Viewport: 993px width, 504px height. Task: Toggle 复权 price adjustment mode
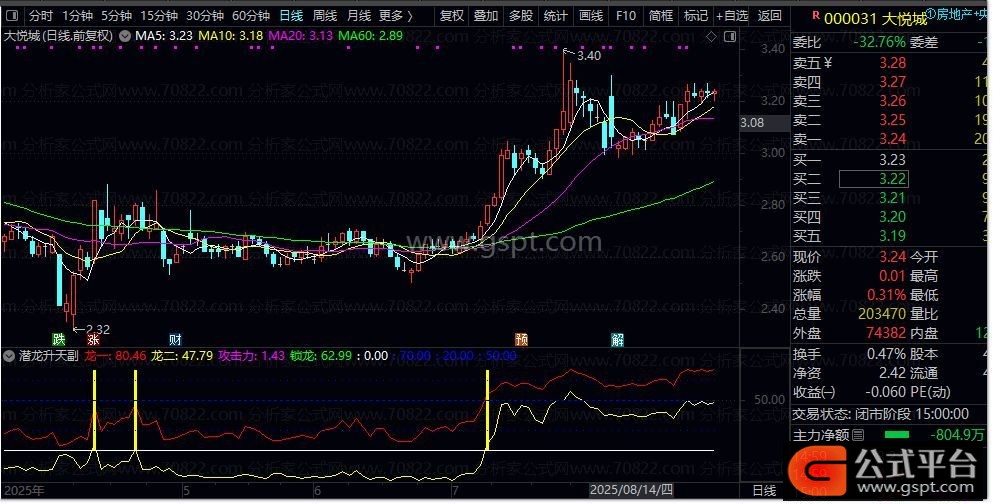point(452,15)
